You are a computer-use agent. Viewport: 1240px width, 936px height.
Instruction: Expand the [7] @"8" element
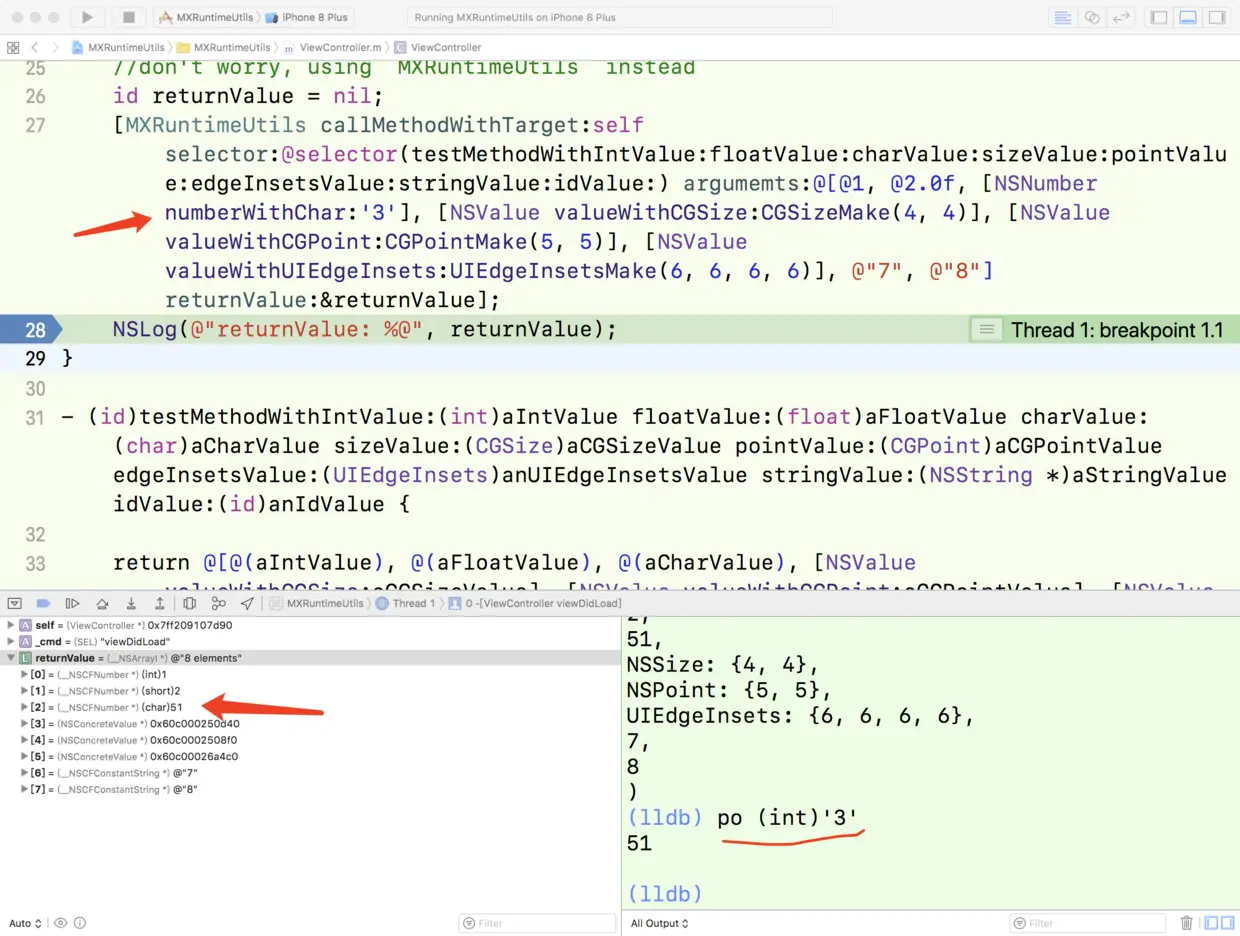tap(25, 789)
